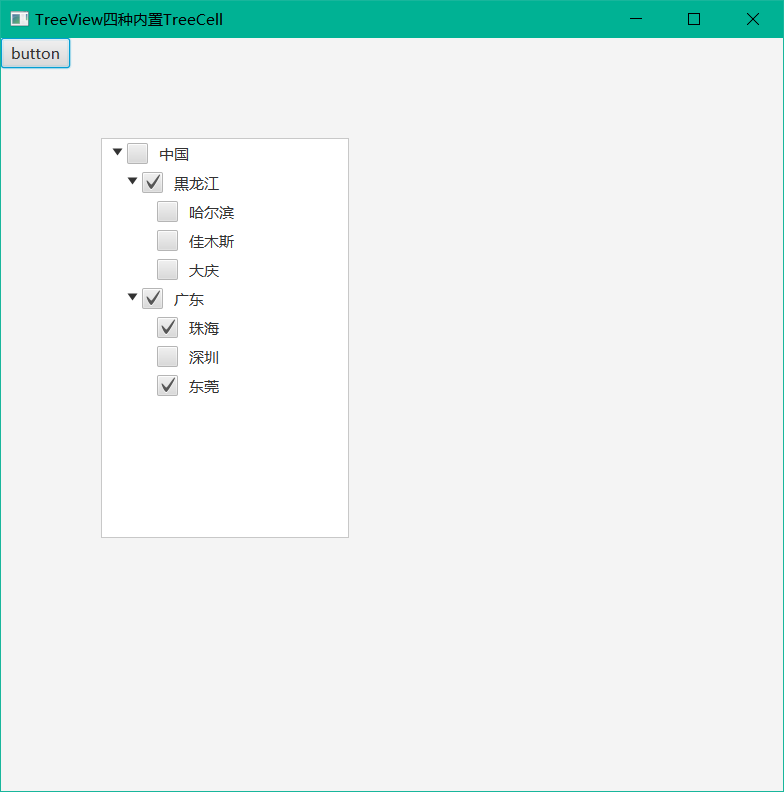Check the 深圳 checkbox

pyautogui.click(x=167, y=357)
